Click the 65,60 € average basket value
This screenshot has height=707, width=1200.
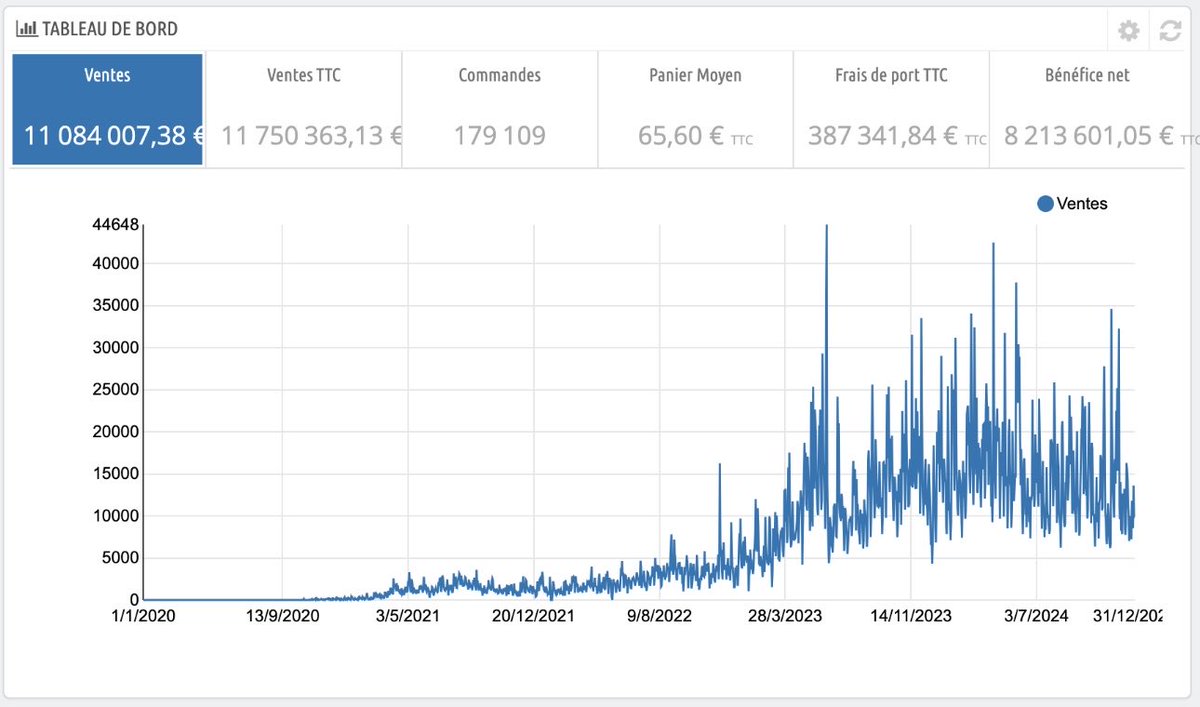coord(680,135)
